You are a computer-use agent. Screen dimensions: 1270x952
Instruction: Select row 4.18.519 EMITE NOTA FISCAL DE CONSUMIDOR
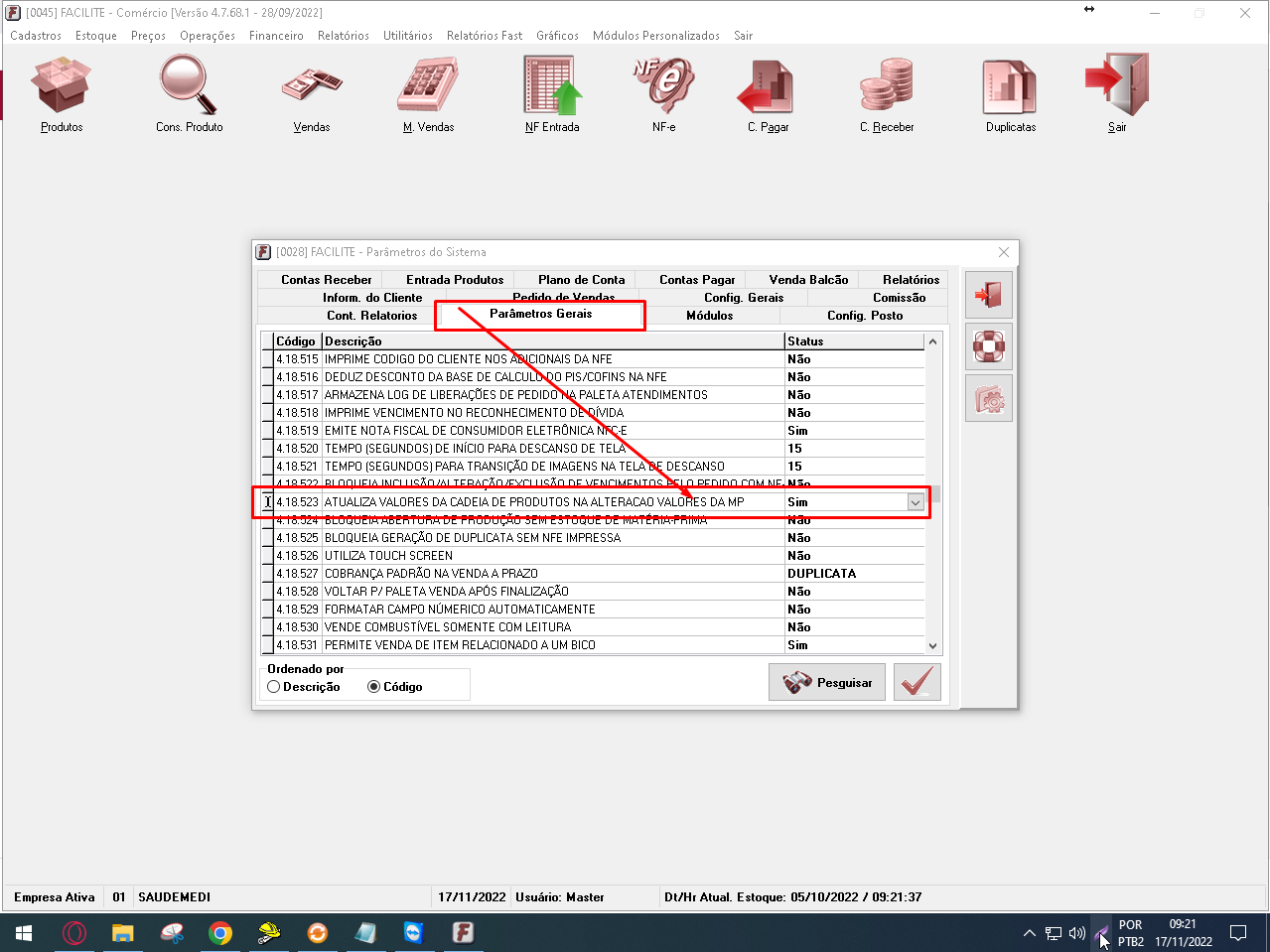click(593, 431)
